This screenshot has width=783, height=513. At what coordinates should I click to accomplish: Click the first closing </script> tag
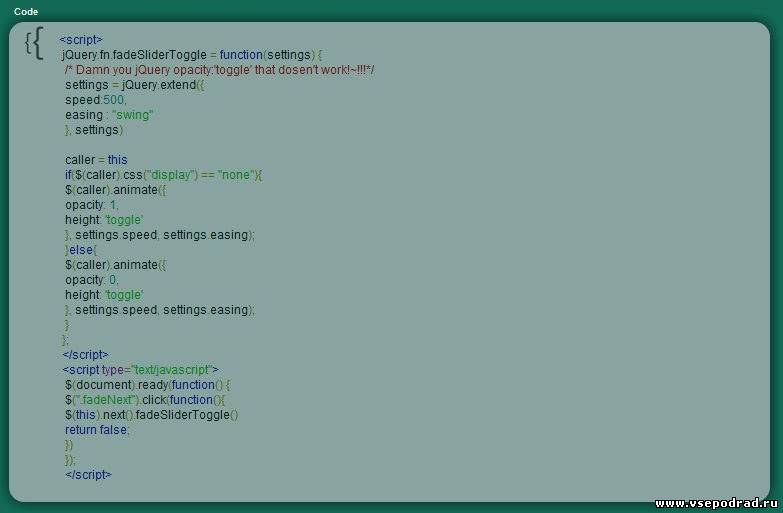85,355
